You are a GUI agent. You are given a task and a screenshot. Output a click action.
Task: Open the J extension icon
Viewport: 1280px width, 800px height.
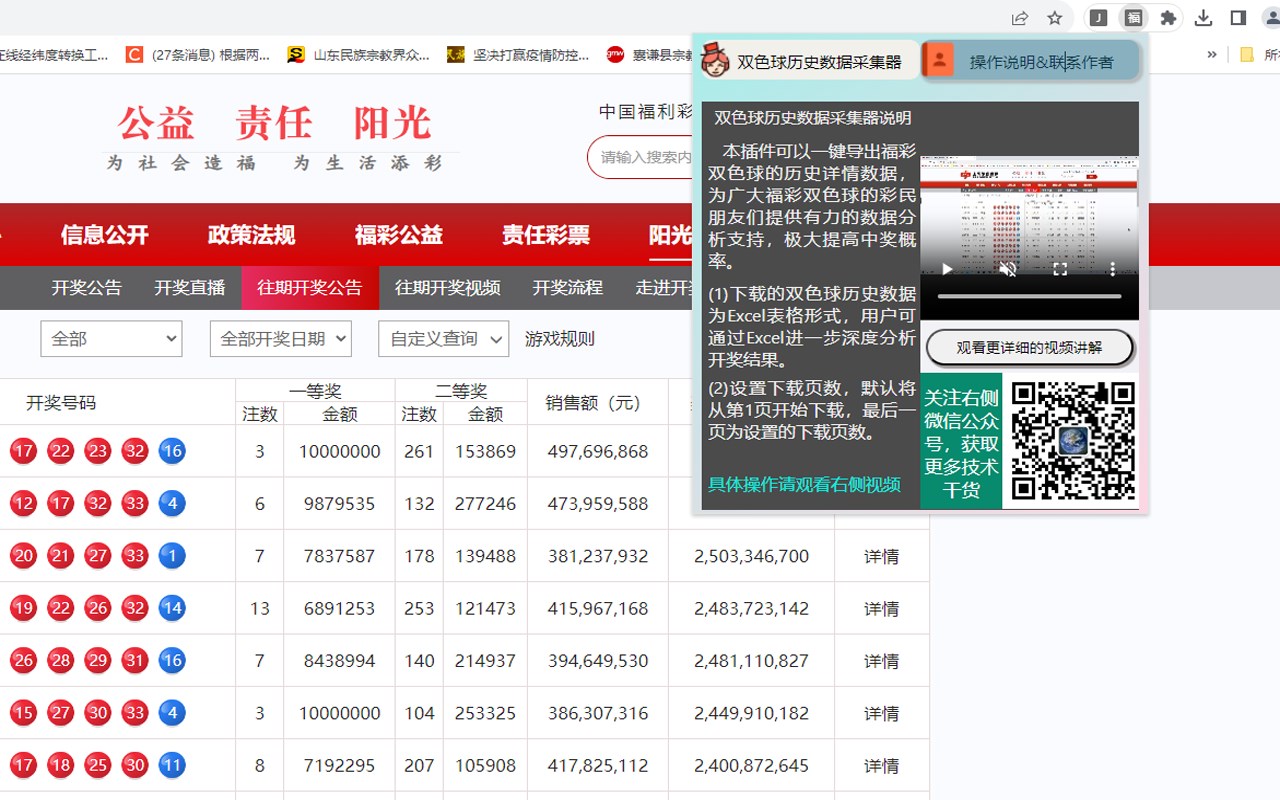(1098, 18)
